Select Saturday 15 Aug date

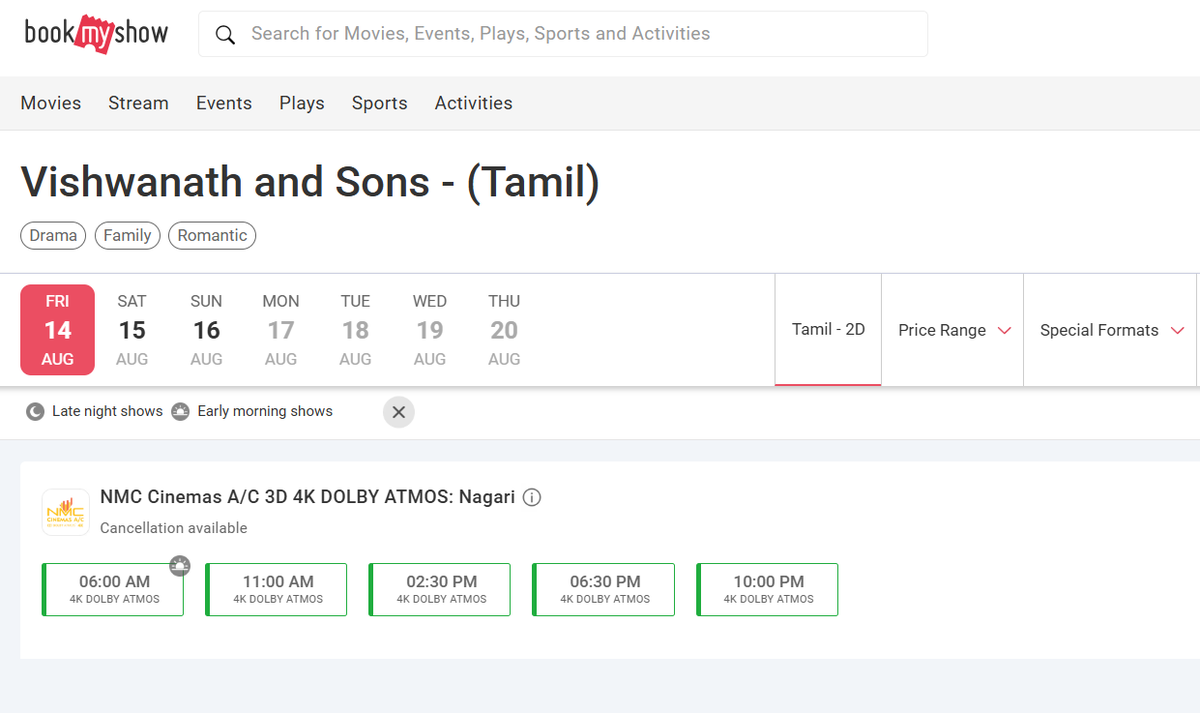point(132,330)
